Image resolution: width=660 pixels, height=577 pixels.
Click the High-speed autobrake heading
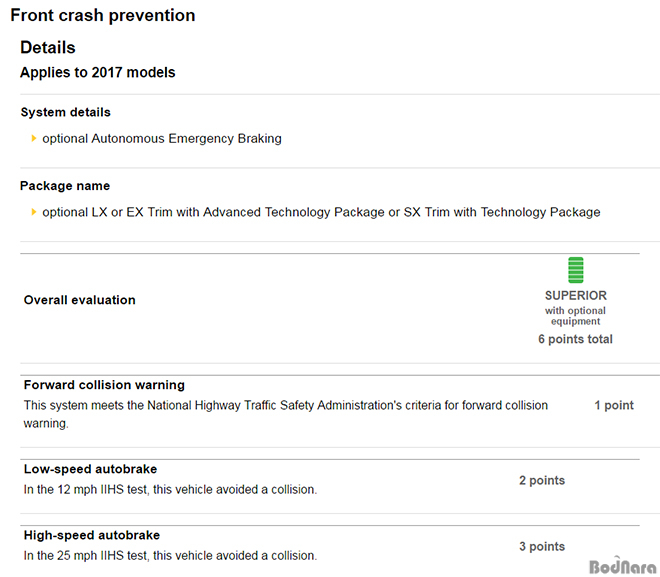(92, 535)
